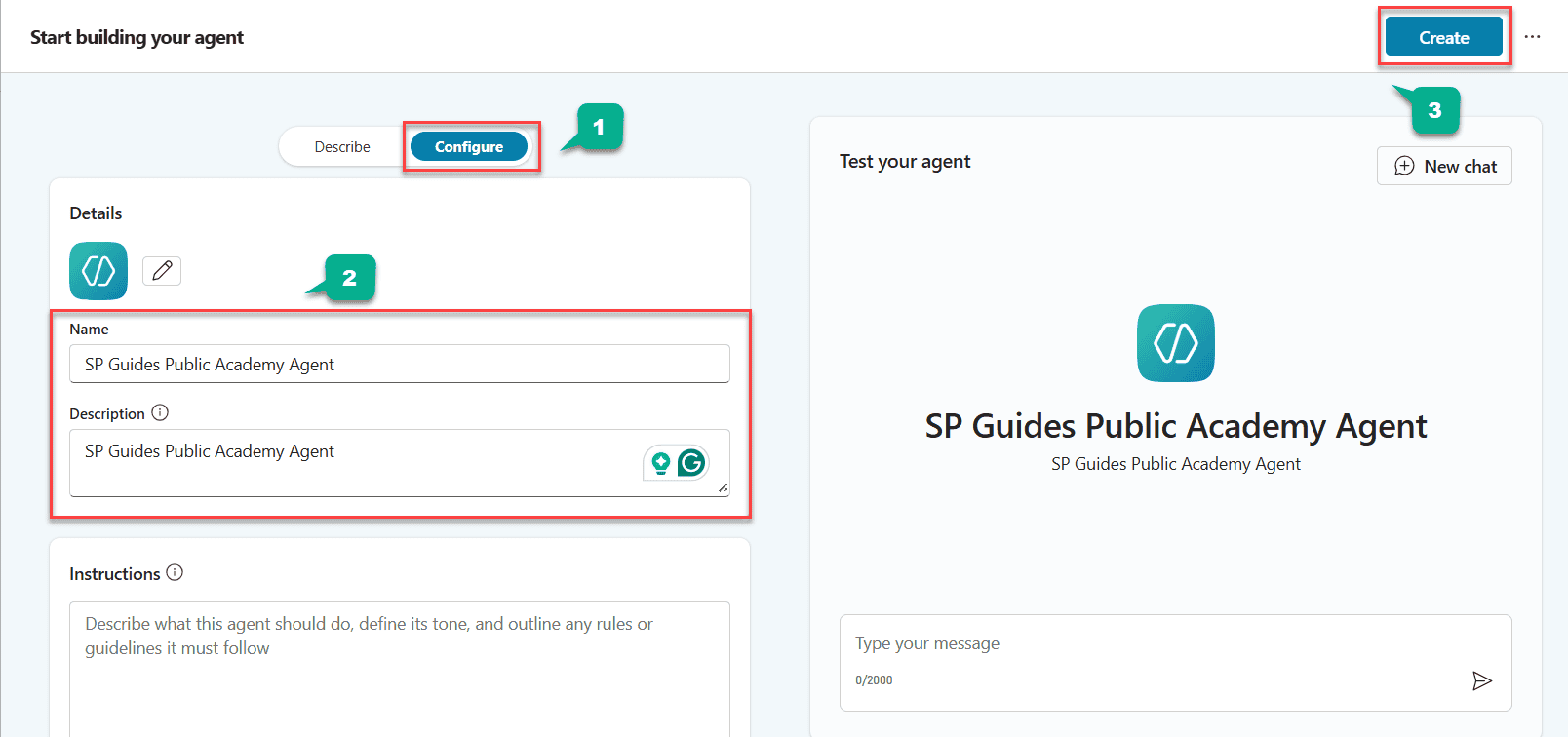Click the 'Details' section heading

[96, 213]
